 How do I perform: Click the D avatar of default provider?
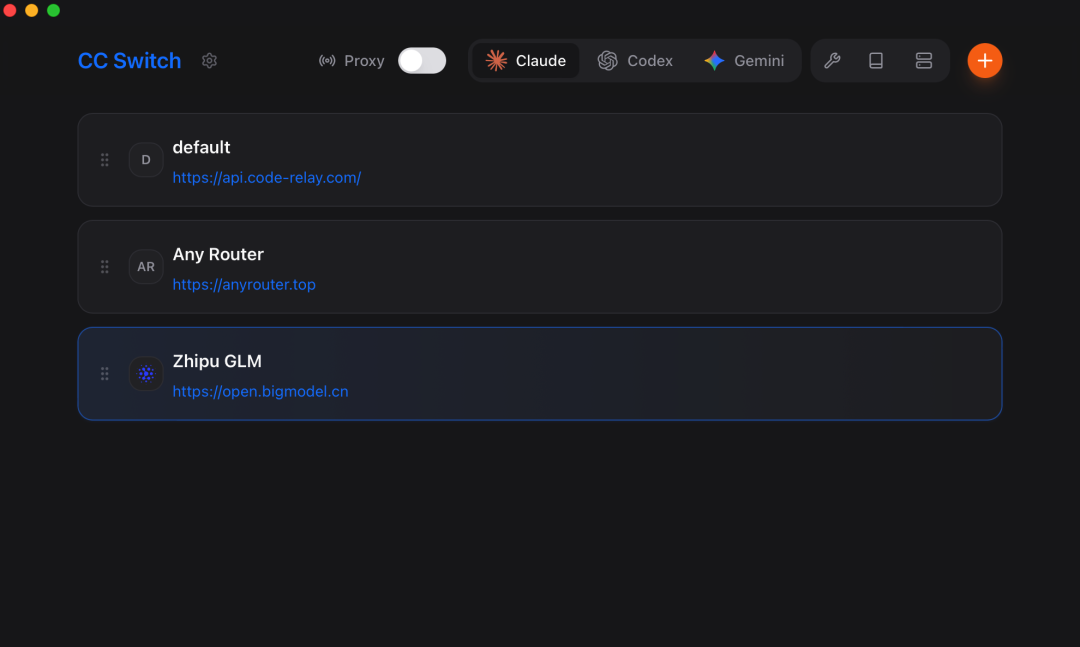(x=146, y=160)
